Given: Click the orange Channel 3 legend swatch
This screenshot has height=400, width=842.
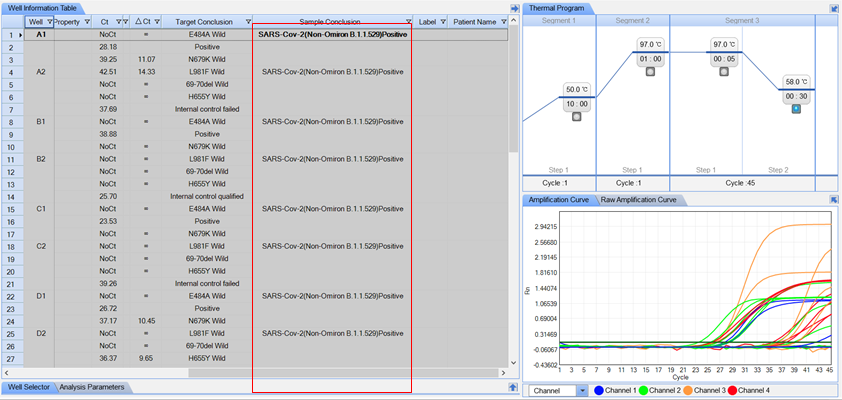Looking at the screenshot, I should click(x=686, y=390).
